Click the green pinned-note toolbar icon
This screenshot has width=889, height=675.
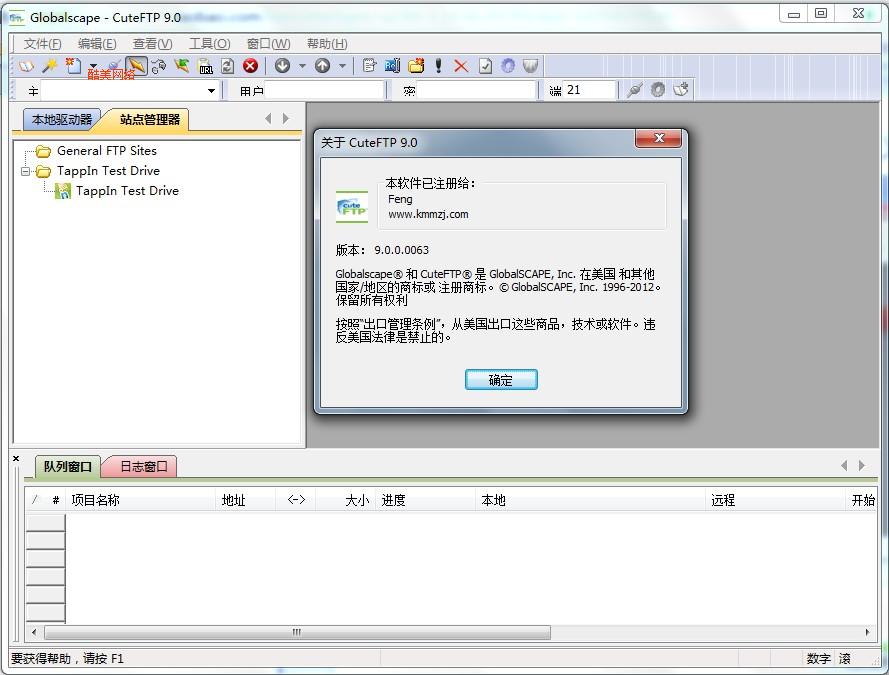tap(182, 66)
